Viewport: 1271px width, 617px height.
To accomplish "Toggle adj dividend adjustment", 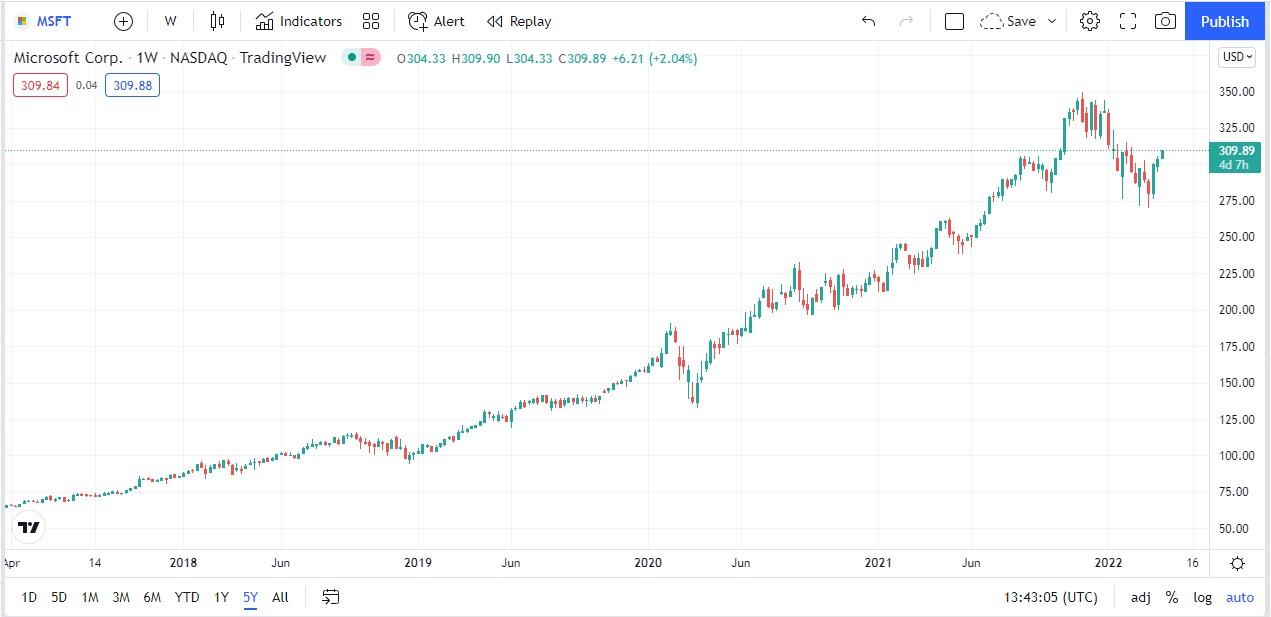I will [x=1140, y=597].
